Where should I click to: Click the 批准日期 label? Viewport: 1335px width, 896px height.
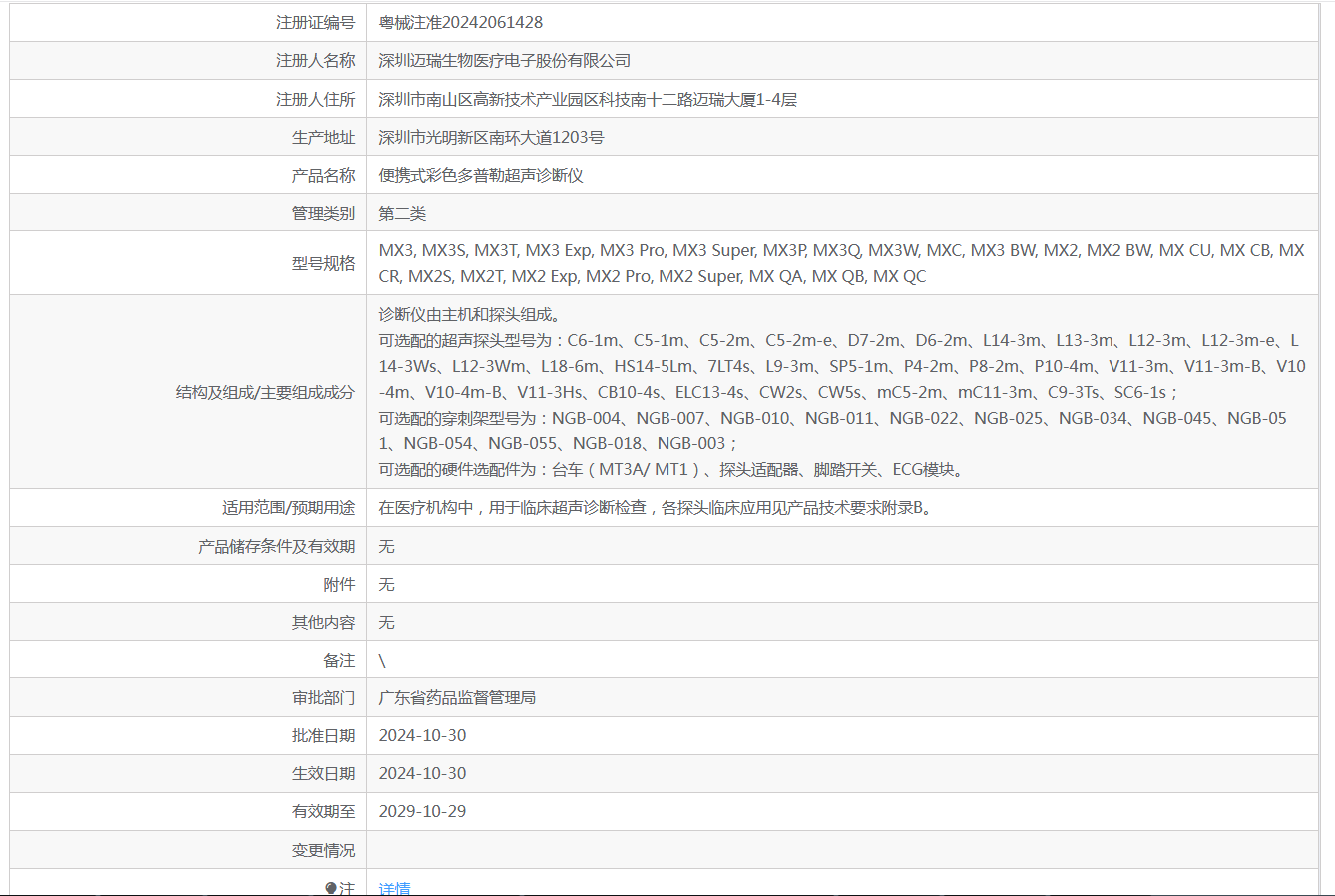(x=323, y=735)
